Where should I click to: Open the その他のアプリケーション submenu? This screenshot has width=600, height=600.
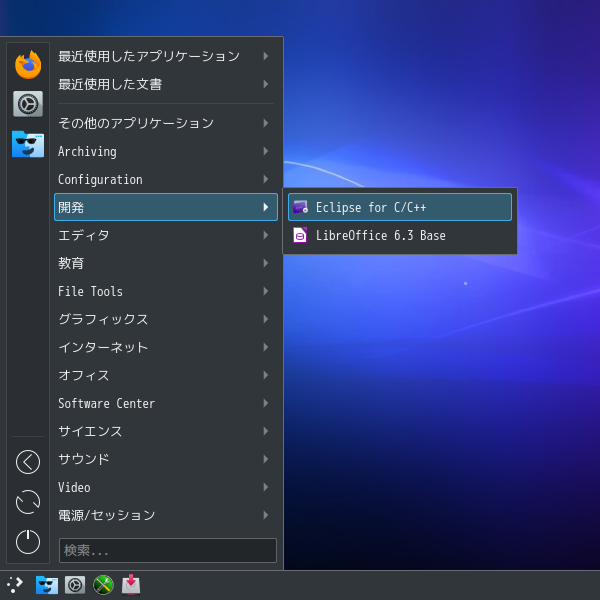166,123
